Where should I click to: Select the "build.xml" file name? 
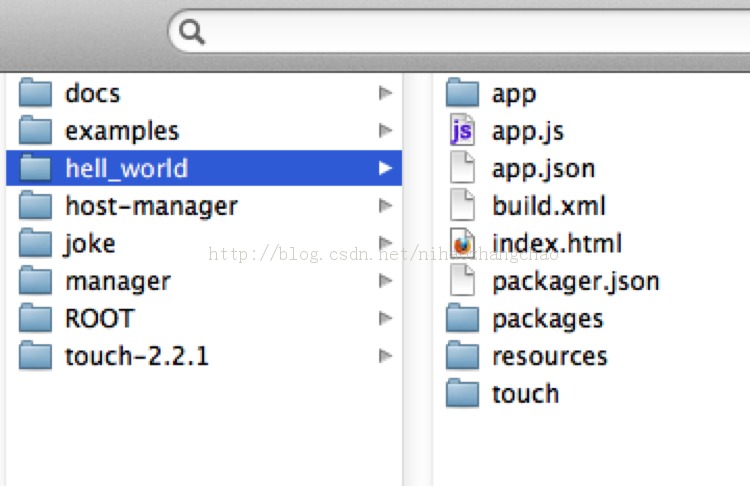point(549,206)
